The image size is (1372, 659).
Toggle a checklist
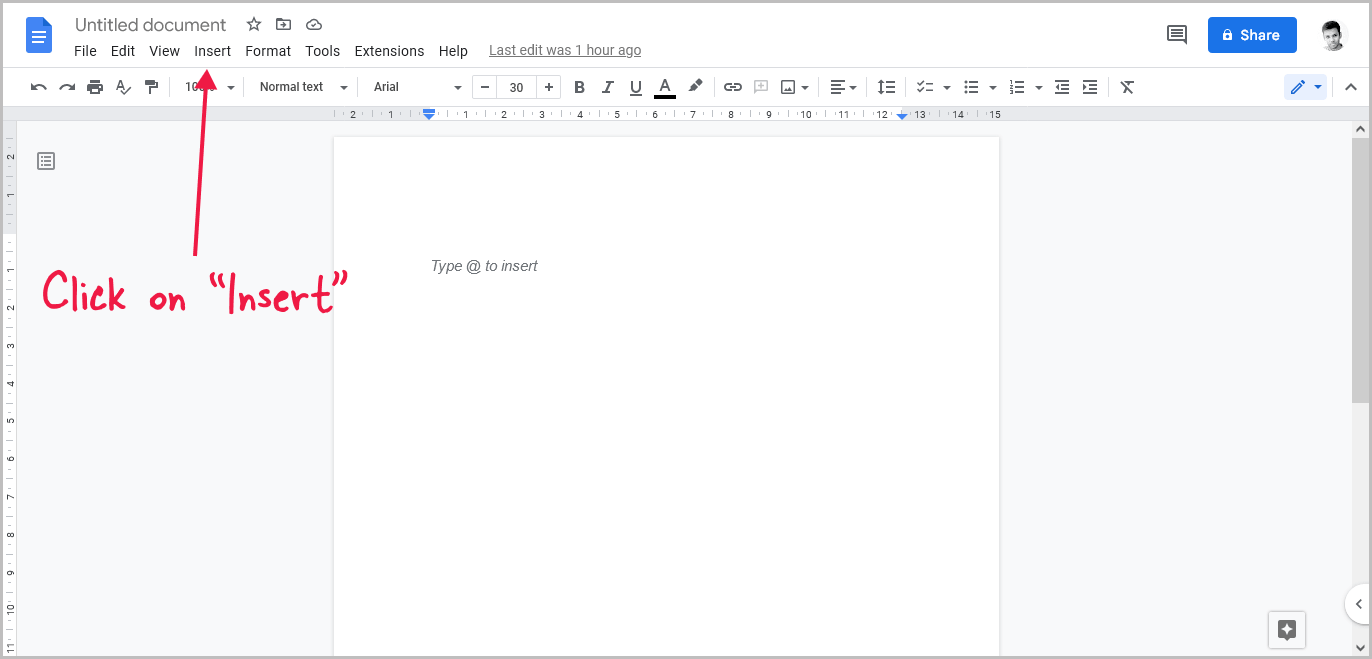coord(925,87)
